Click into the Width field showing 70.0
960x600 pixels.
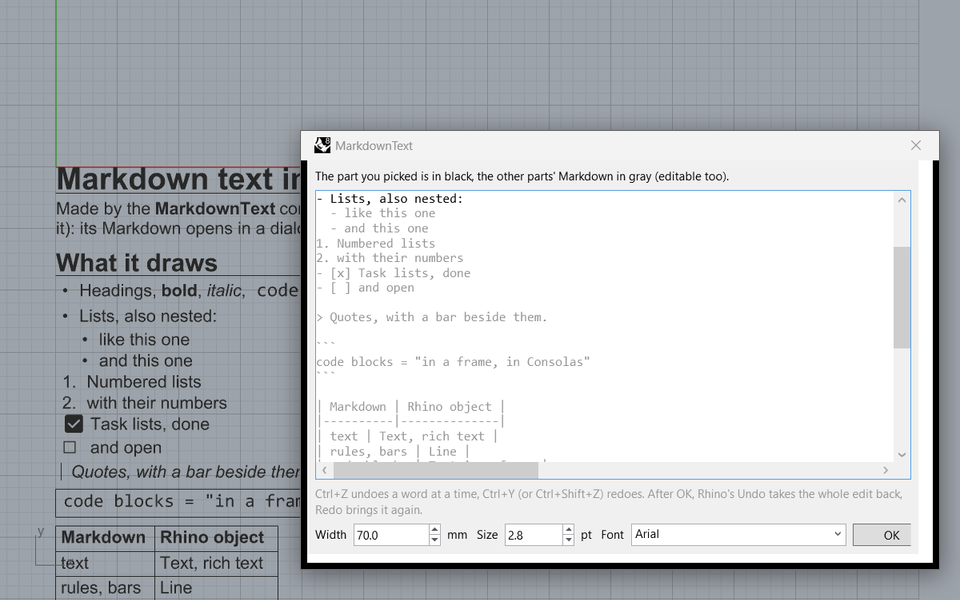coord(391,534)
